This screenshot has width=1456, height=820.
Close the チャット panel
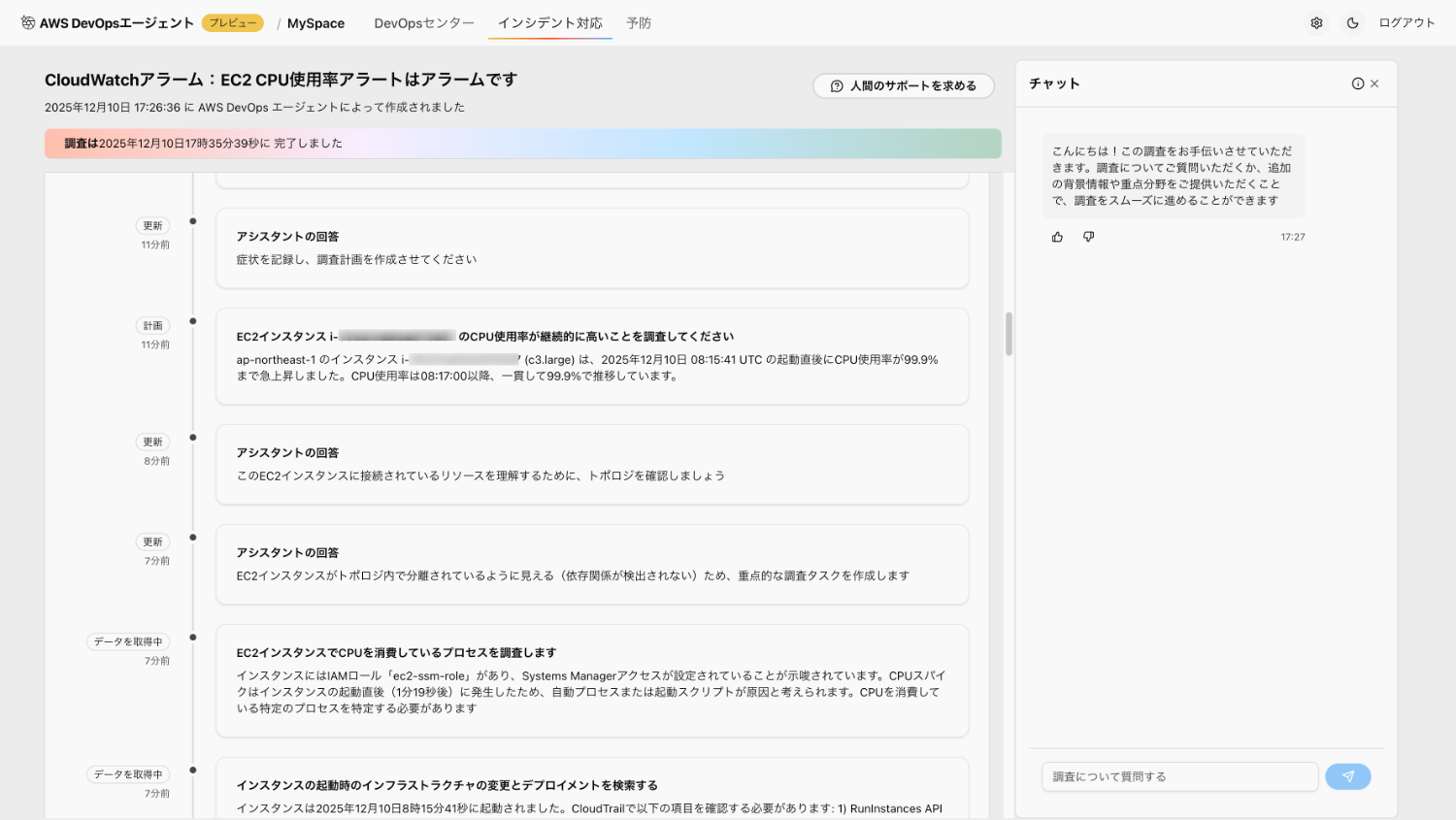pos(1374,83)
